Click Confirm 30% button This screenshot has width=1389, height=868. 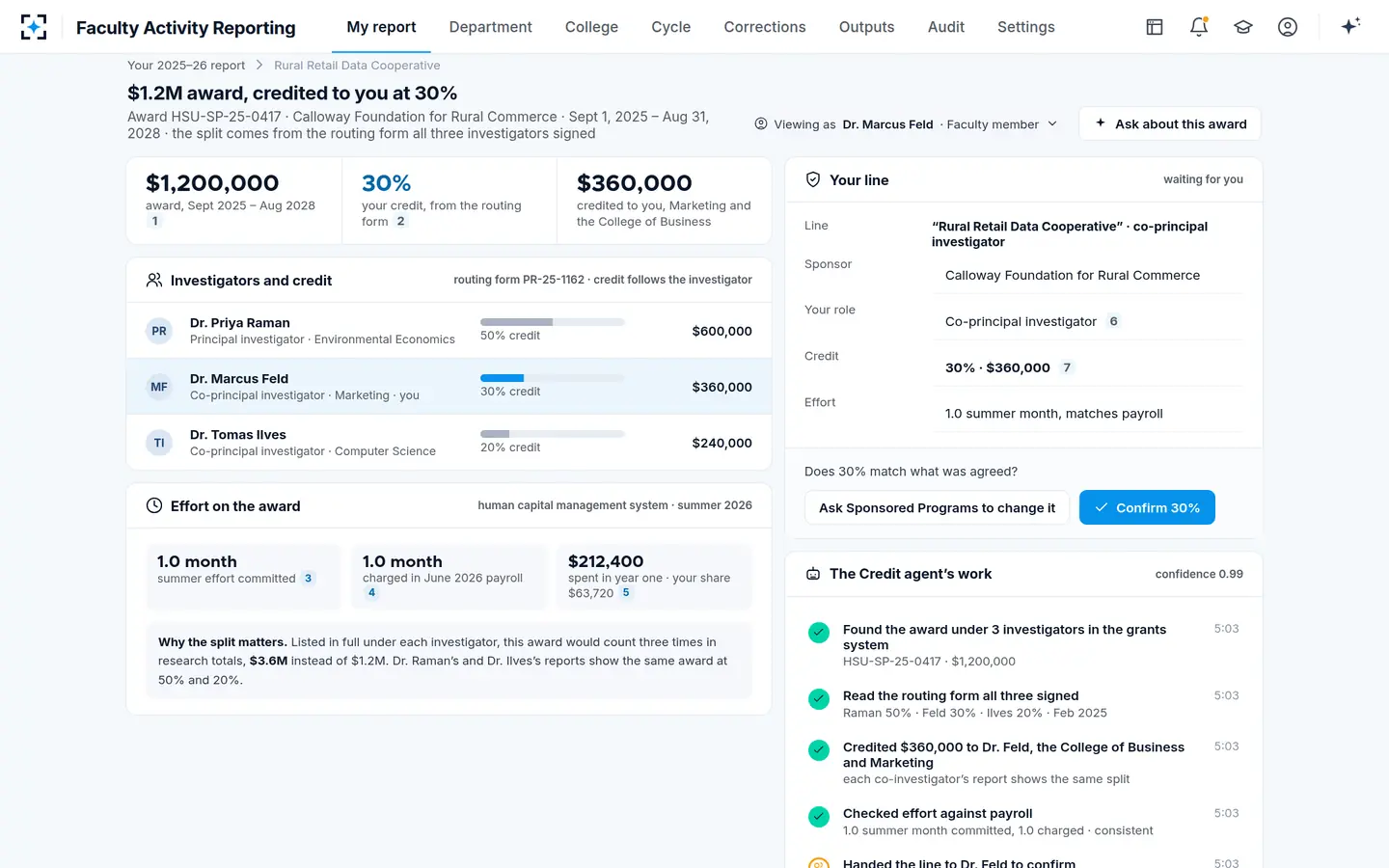click(1147, 507)
